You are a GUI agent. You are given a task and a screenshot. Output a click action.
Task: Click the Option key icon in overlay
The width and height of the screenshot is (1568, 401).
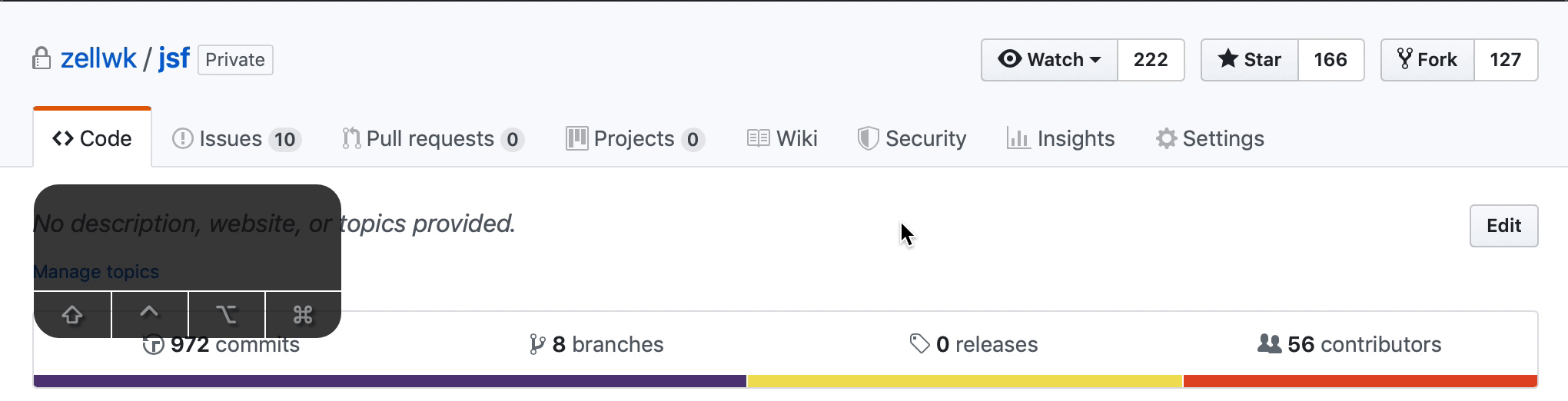tap(226, 315)
